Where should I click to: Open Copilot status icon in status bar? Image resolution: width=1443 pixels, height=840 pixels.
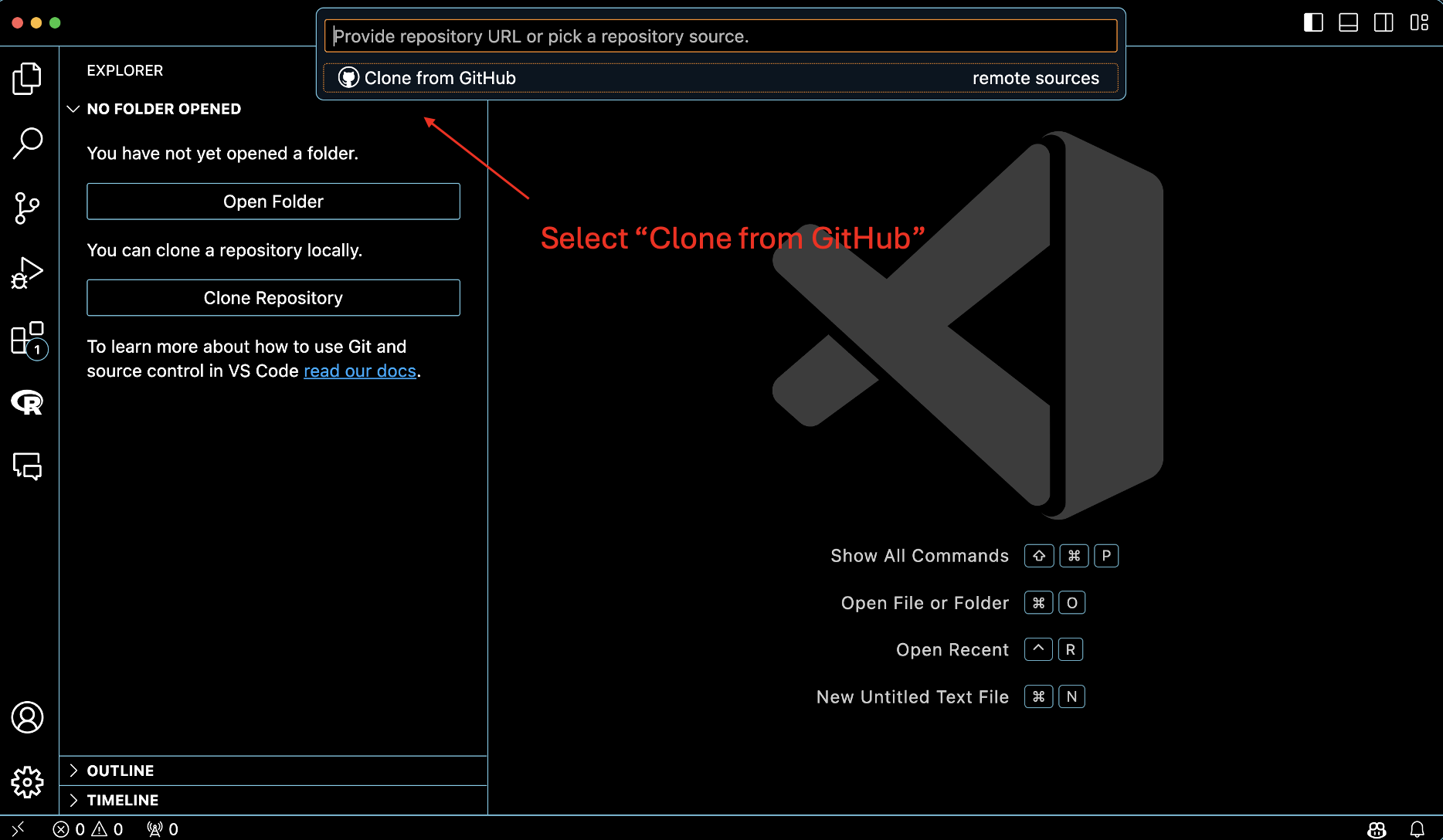[x=1377, y=829]
